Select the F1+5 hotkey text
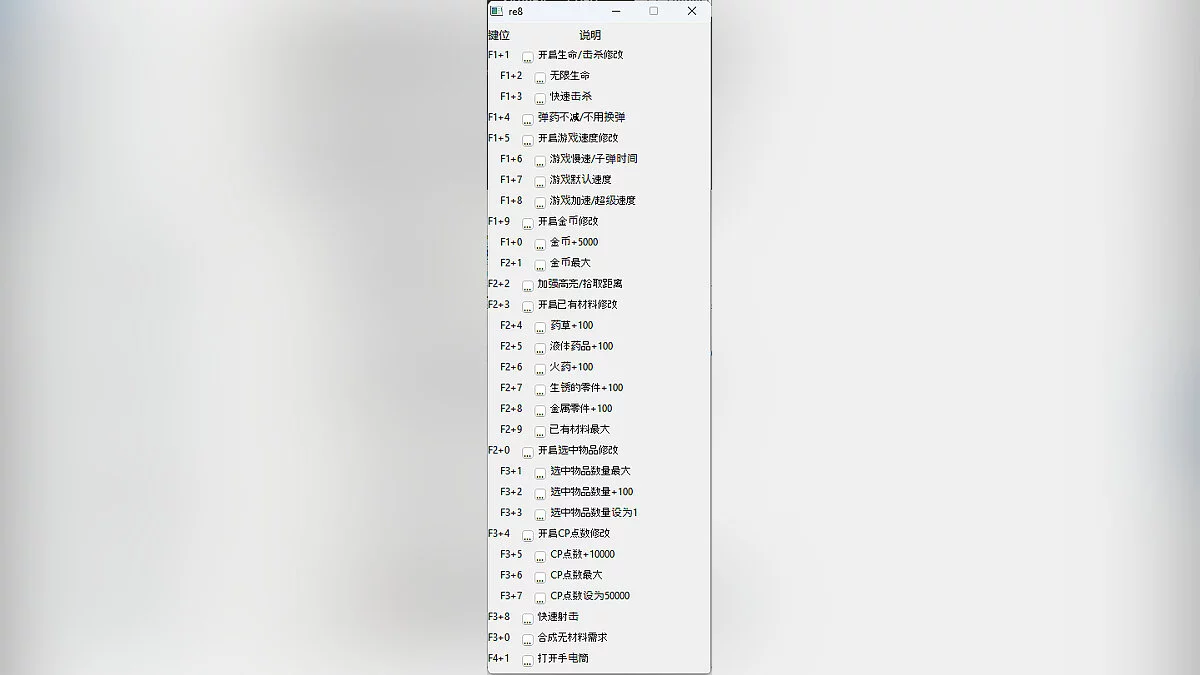 click(x=499, y=138)
